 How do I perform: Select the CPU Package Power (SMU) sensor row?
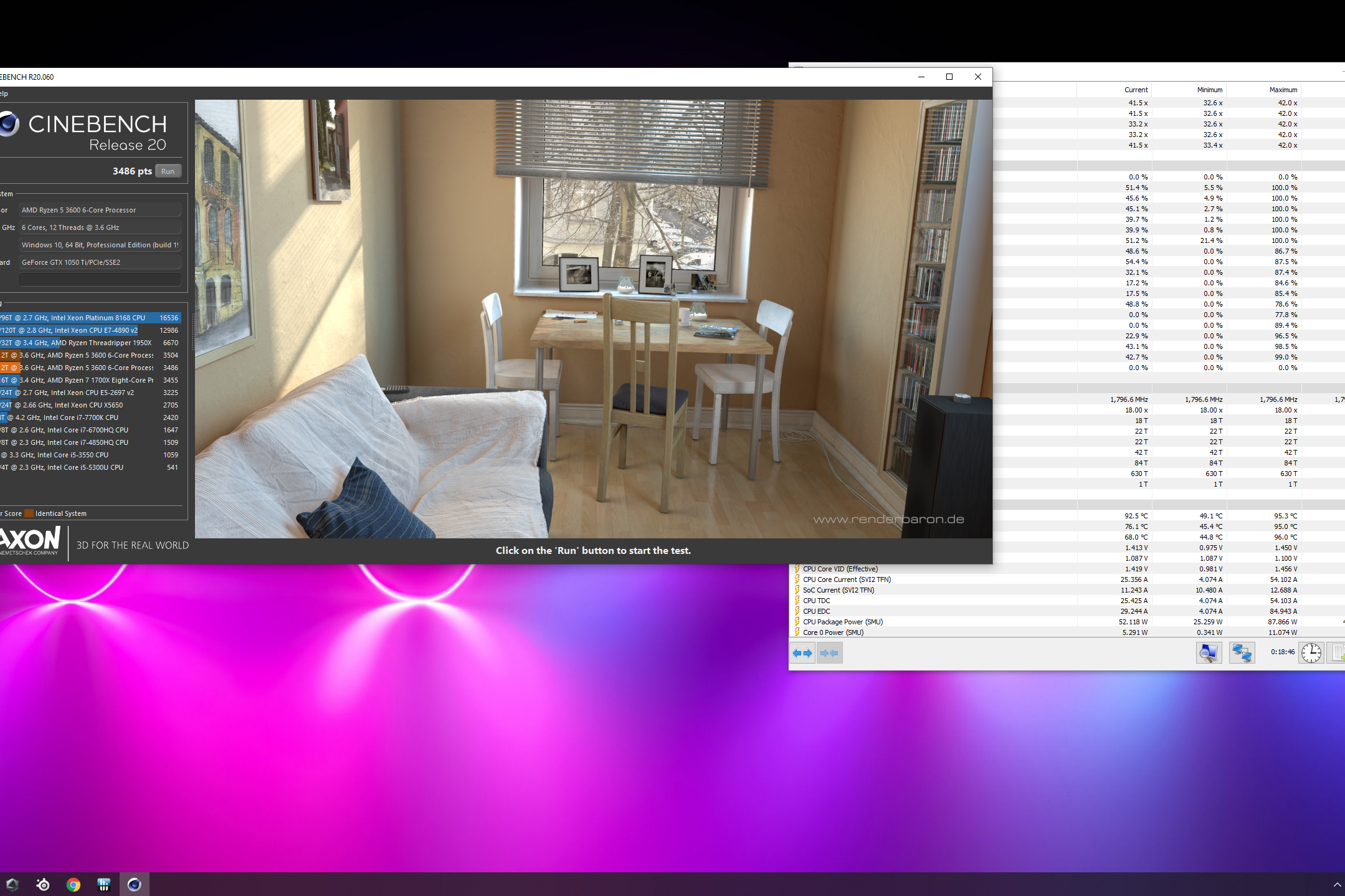(842, 622)
